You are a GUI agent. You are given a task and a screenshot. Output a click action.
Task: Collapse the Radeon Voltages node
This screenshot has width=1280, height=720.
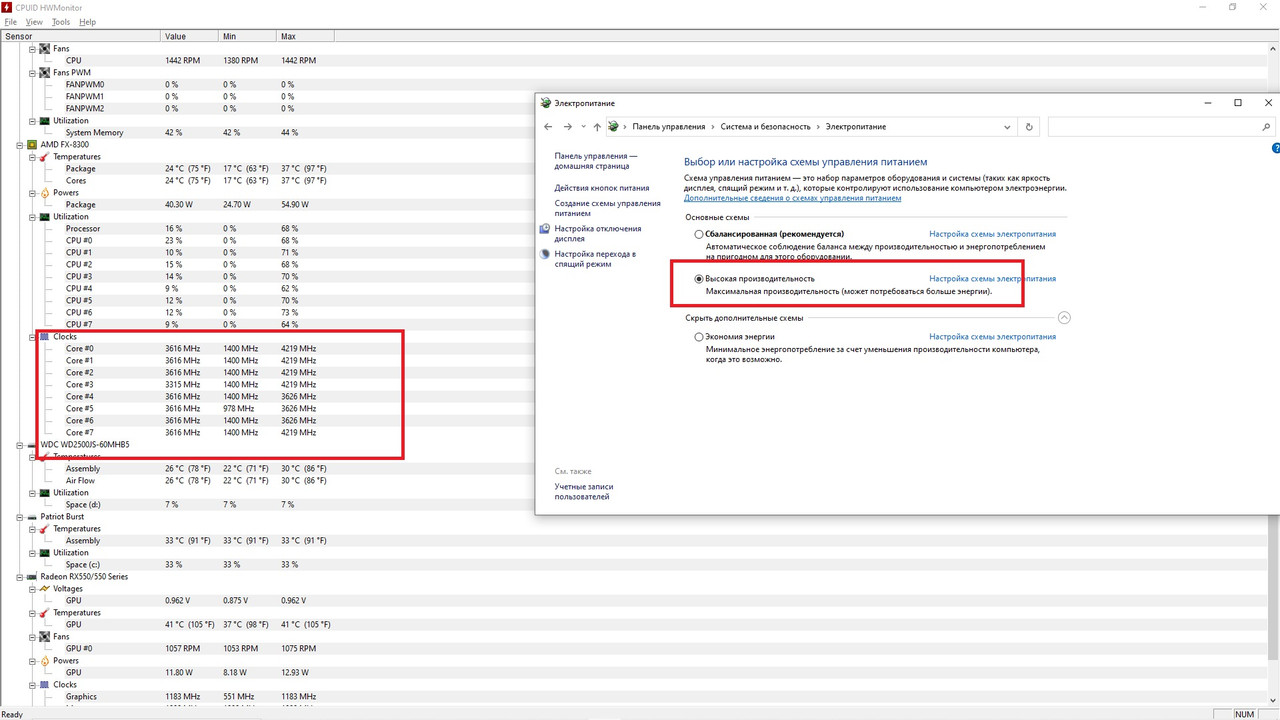32,588
